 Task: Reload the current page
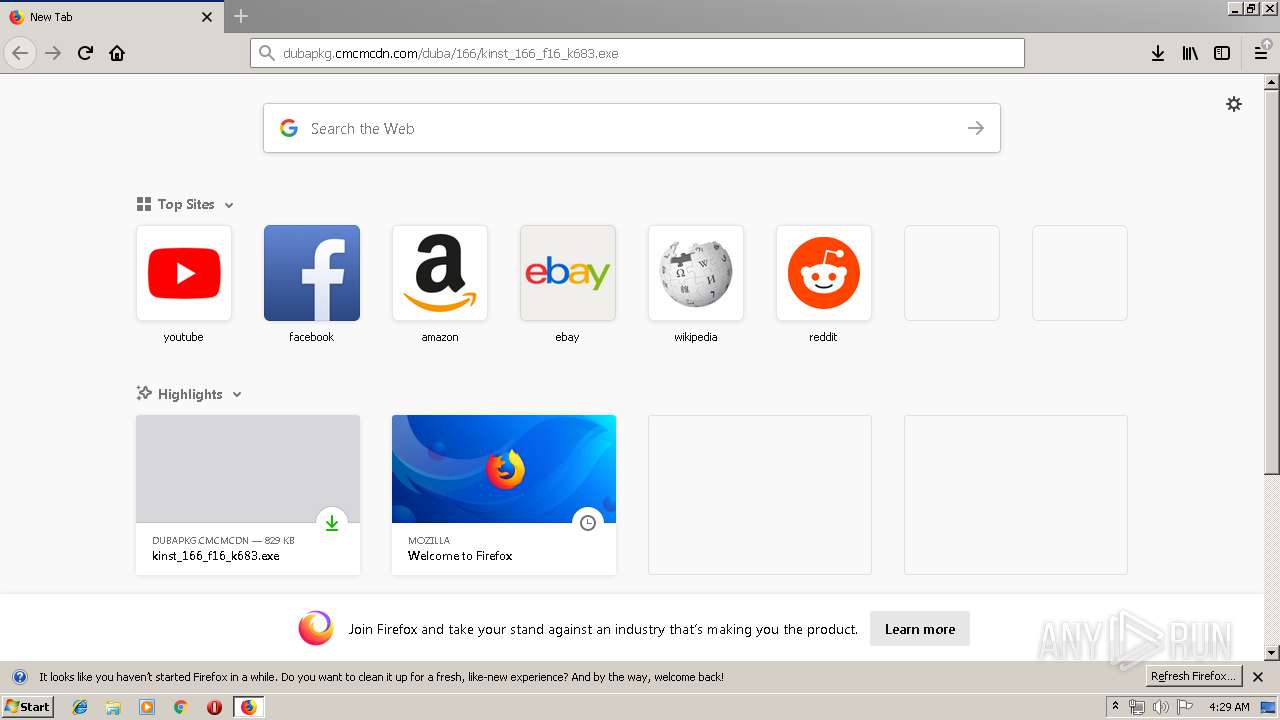pos(85,53)
